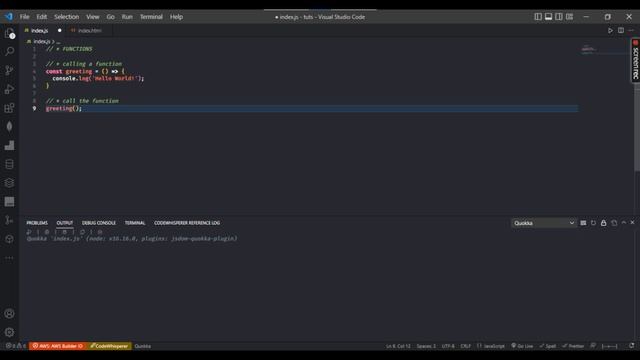Select the index.html editor tab
The height and width of the screenshot is (360, 640).
pos(89,31)
